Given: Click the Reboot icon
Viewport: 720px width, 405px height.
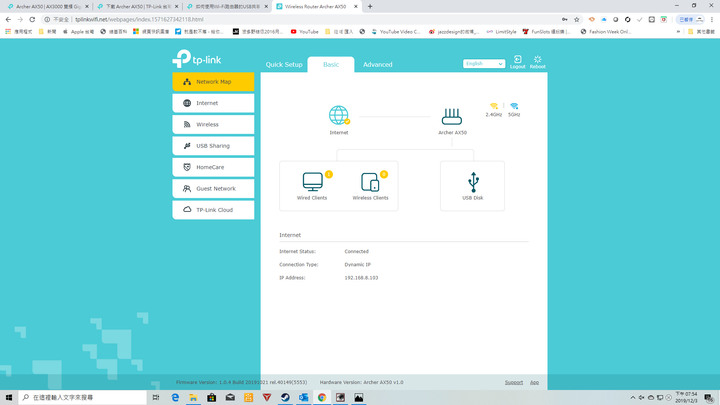Looking at the screenshot, I should (538, 62).
